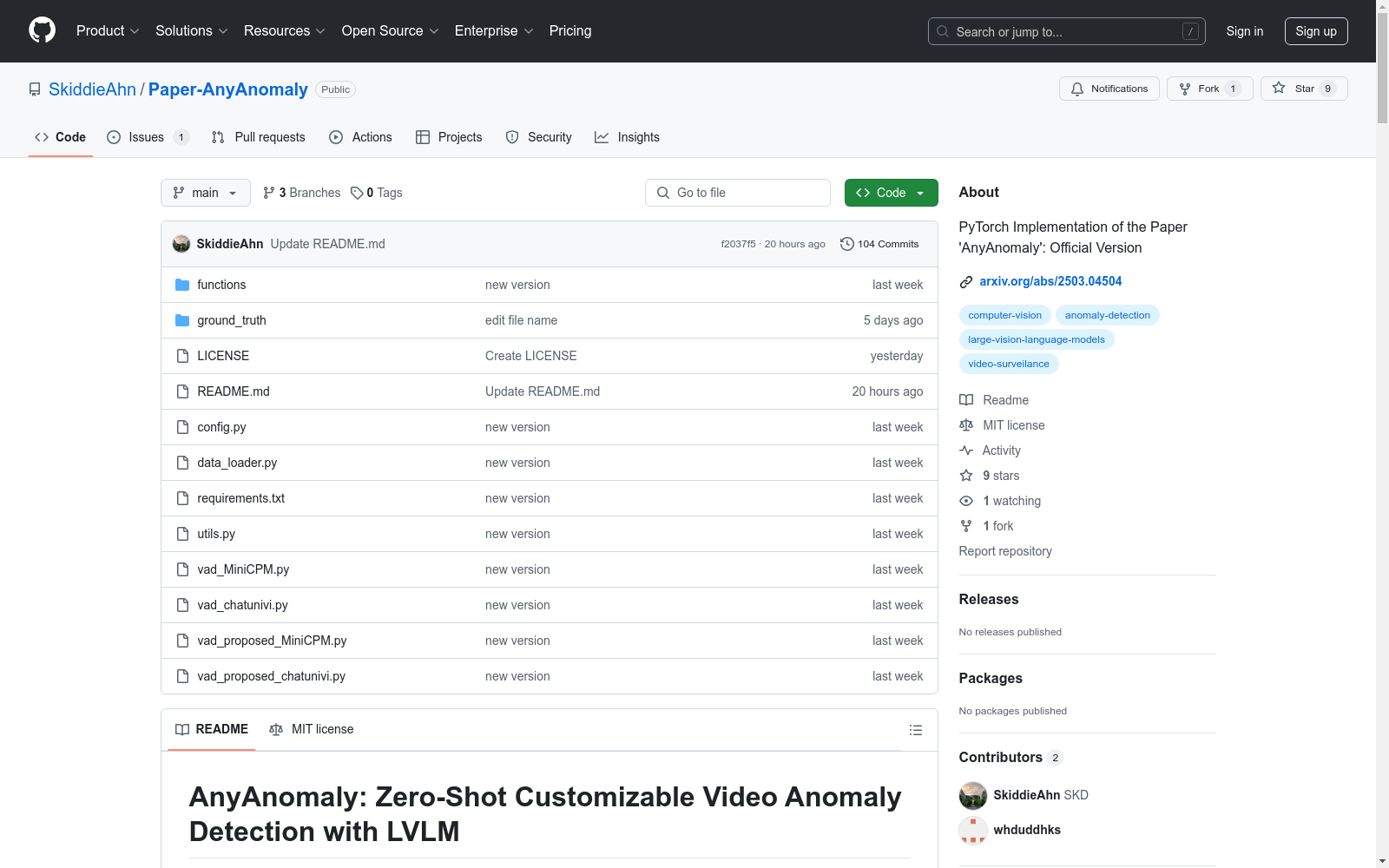Click the Readme book icon in About
The width and height of the screenshot is (1389, 868).
pyautogui.click(x=966, y=400)
